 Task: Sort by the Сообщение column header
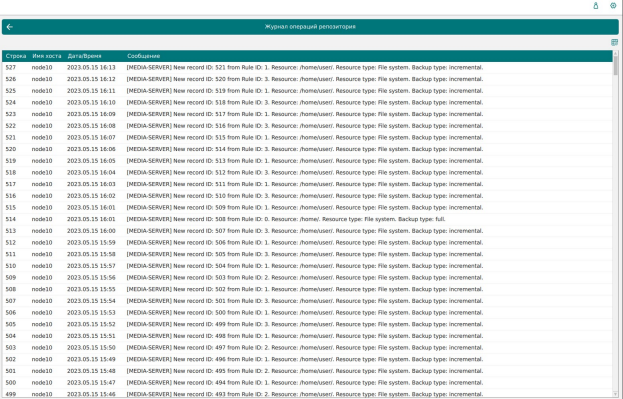(143, 56)
